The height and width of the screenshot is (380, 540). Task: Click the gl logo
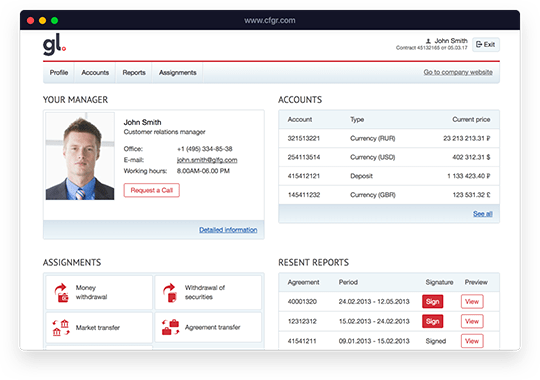coord(54,44)
